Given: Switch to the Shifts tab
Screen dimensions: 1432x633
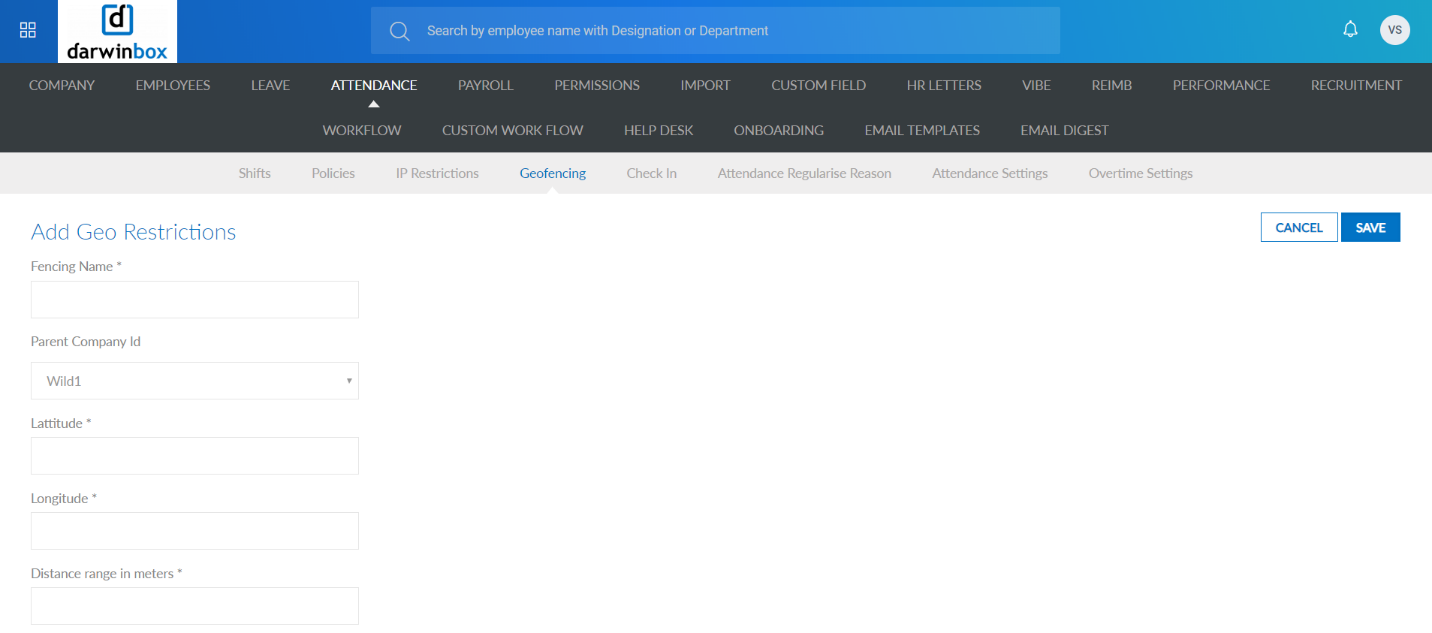Looking at the screenshot, I should tap(254, 173).
